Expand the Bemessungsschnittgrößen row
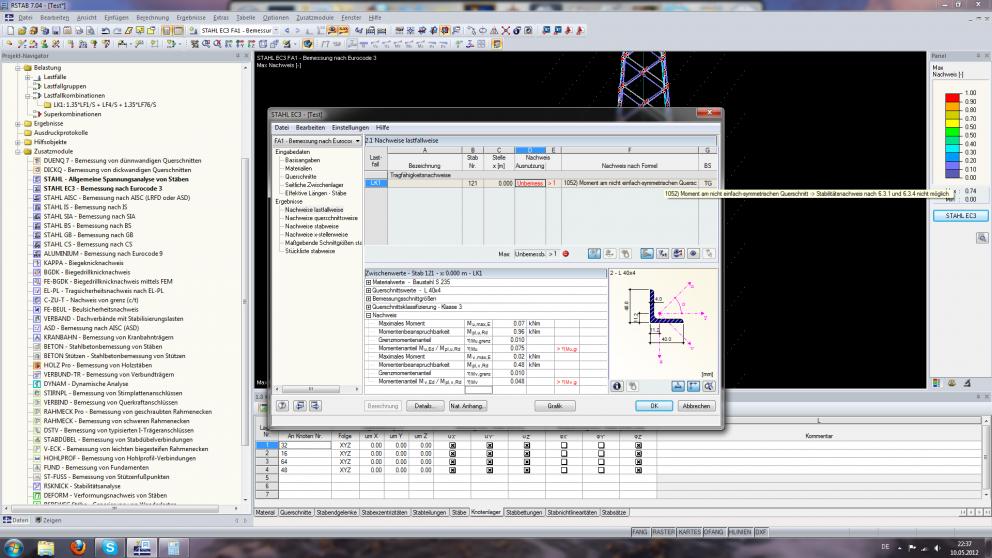Image resolution: width=992 pixels, height=558 pixels. 368,299
